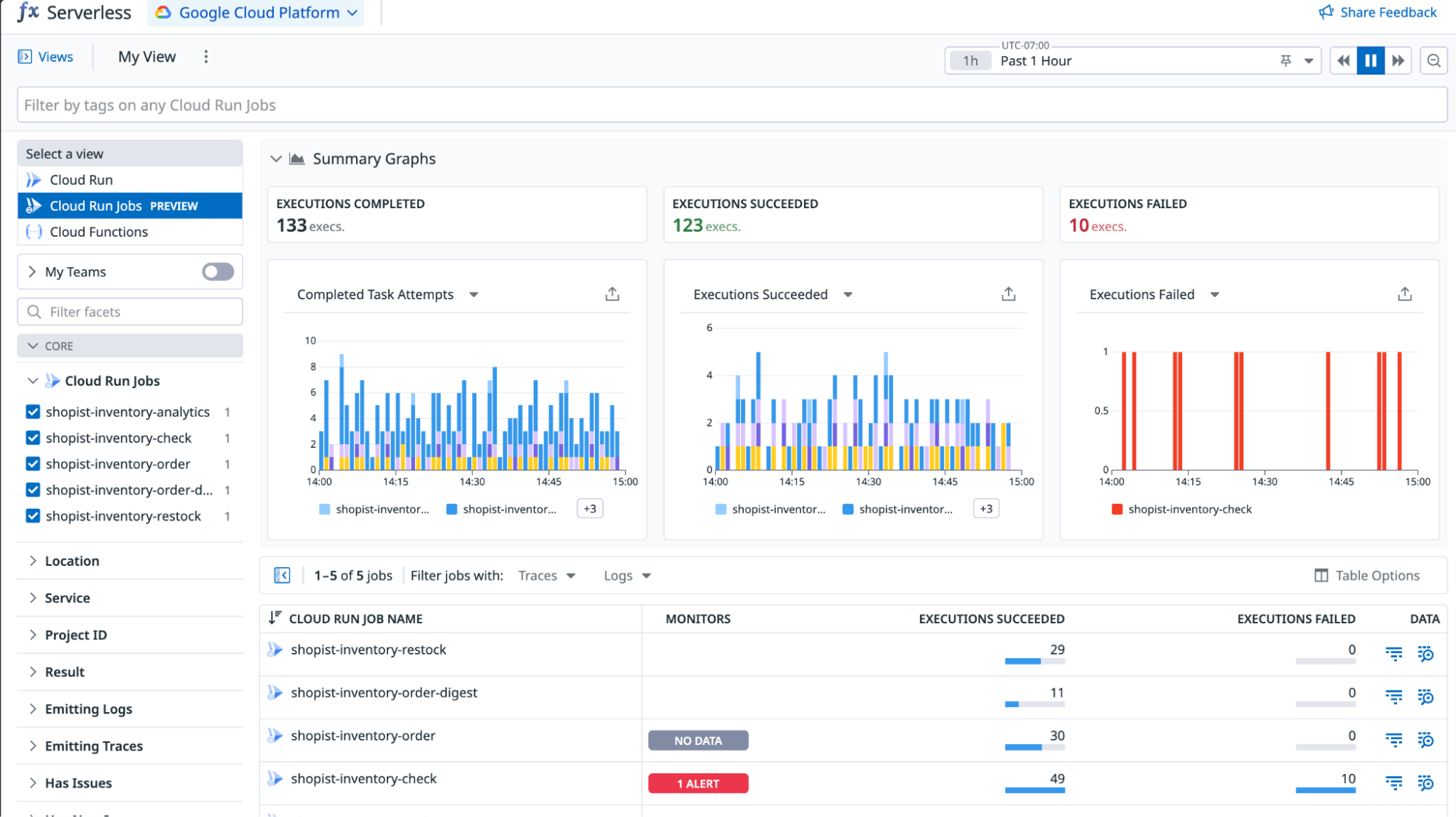
Task: Expand the Result facet
Action: 33,672
